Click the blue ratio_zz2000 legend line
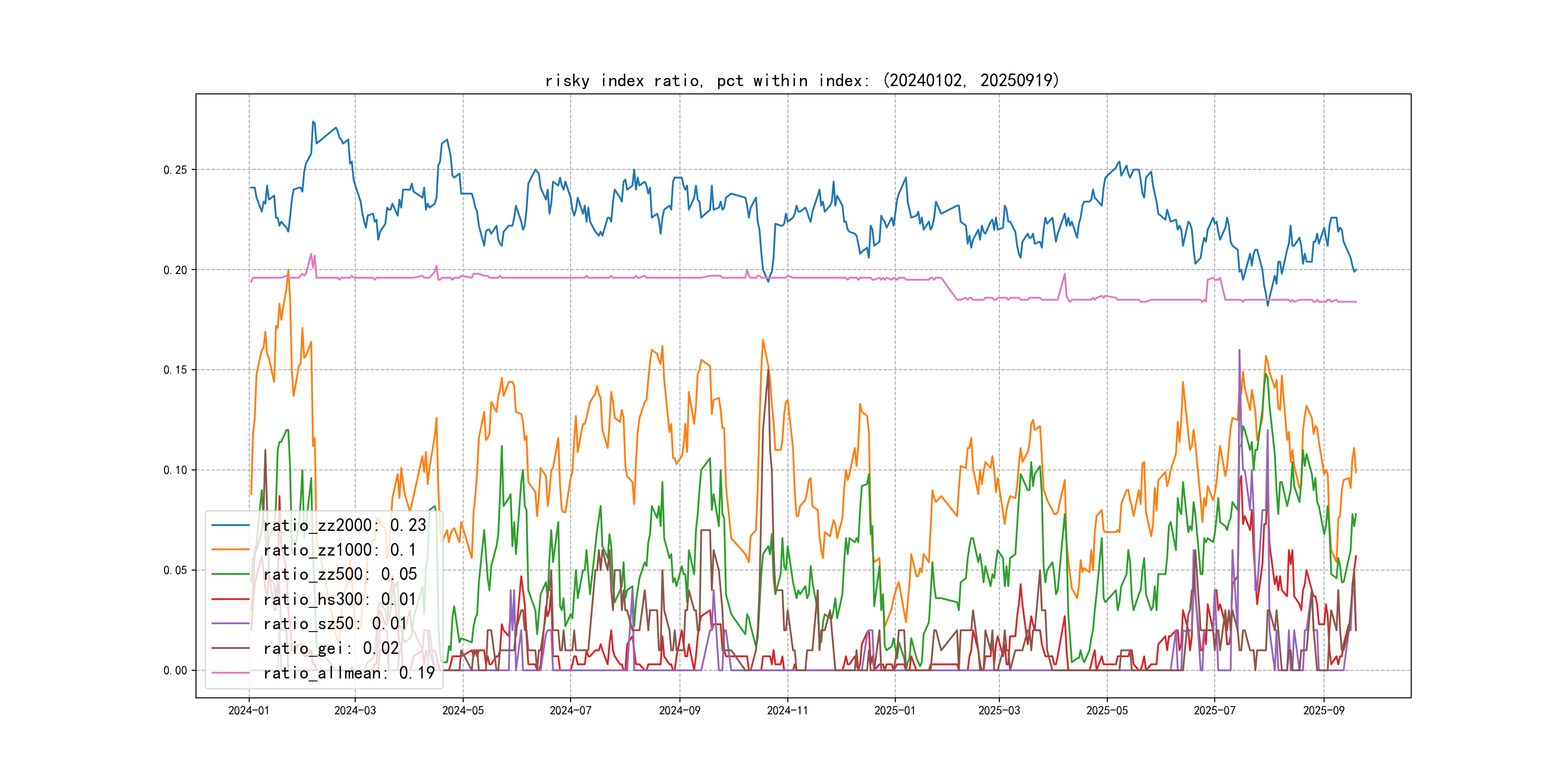Viewport: 1568px width, 784px height. (x=230, y=525)
